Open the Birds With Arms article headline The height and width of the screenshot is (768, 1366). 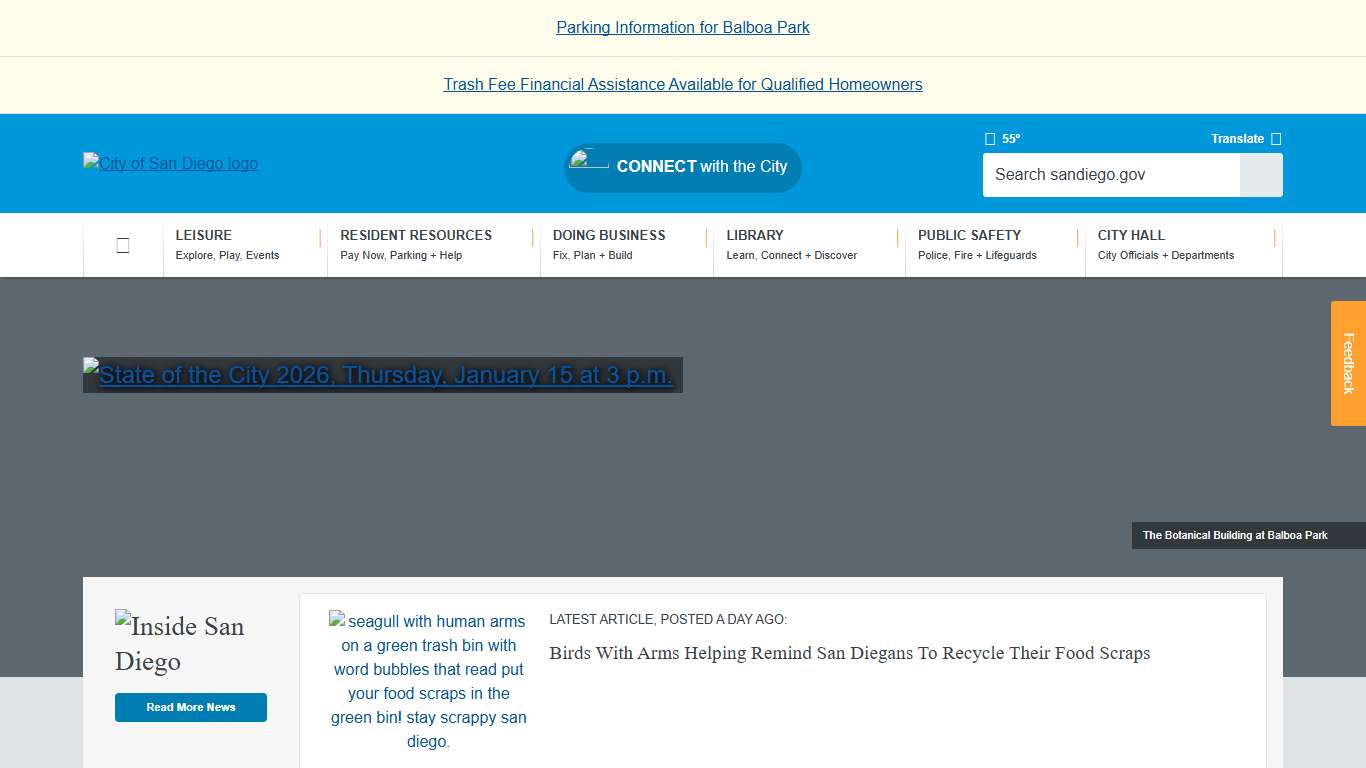point(849,653)
